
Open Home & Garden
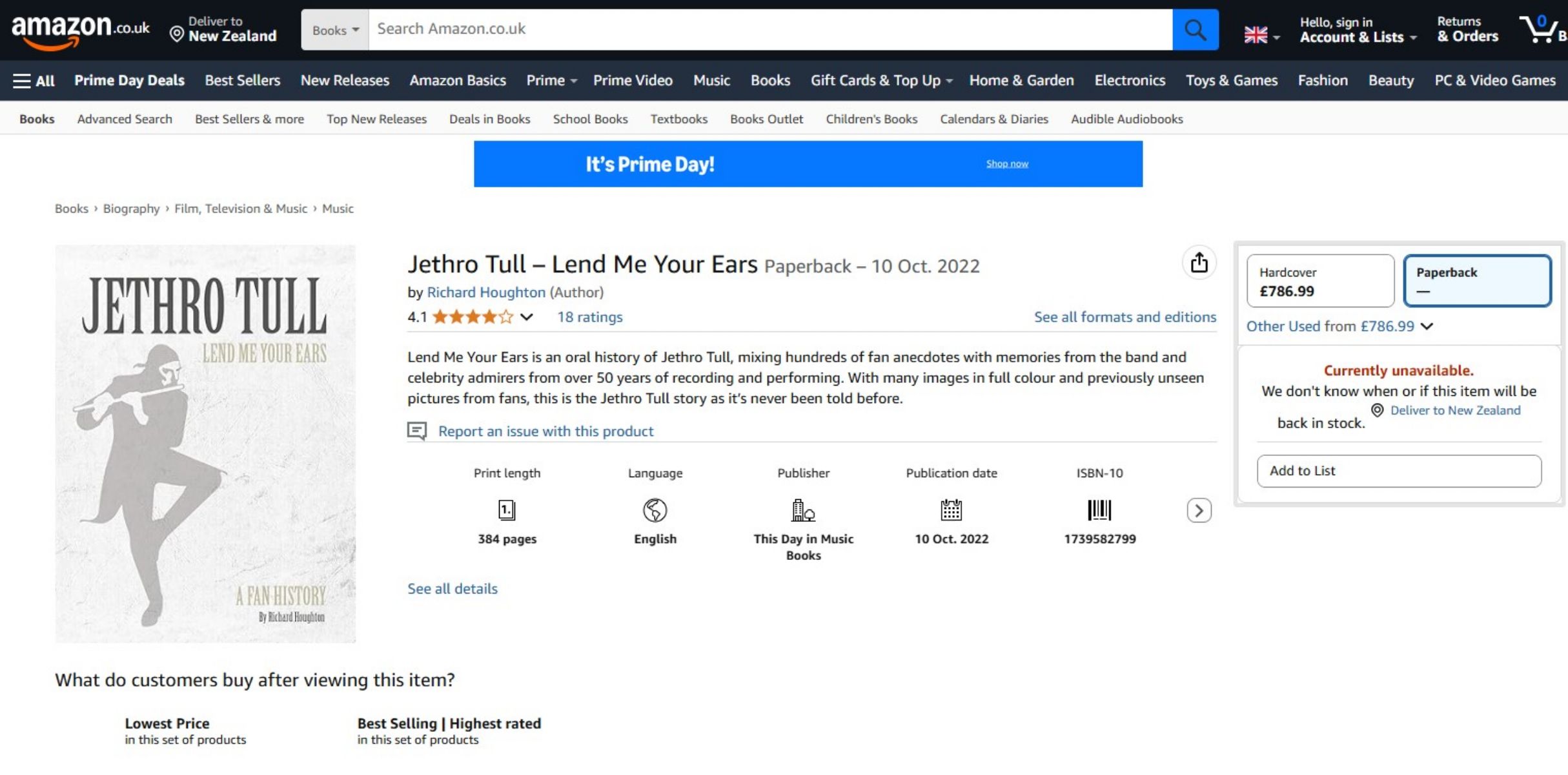pos(1021,81)
